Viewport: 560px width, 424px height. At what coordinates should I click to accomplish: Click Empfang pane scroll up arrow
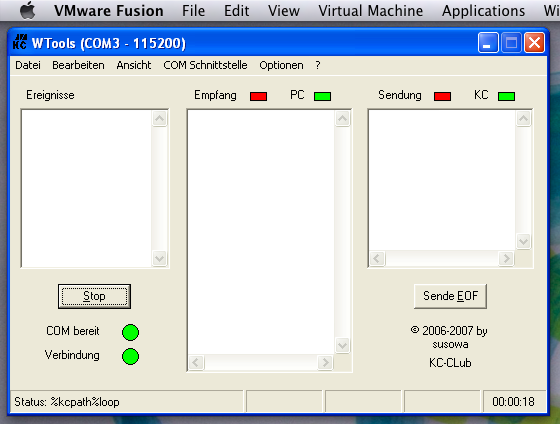[342, 119]
